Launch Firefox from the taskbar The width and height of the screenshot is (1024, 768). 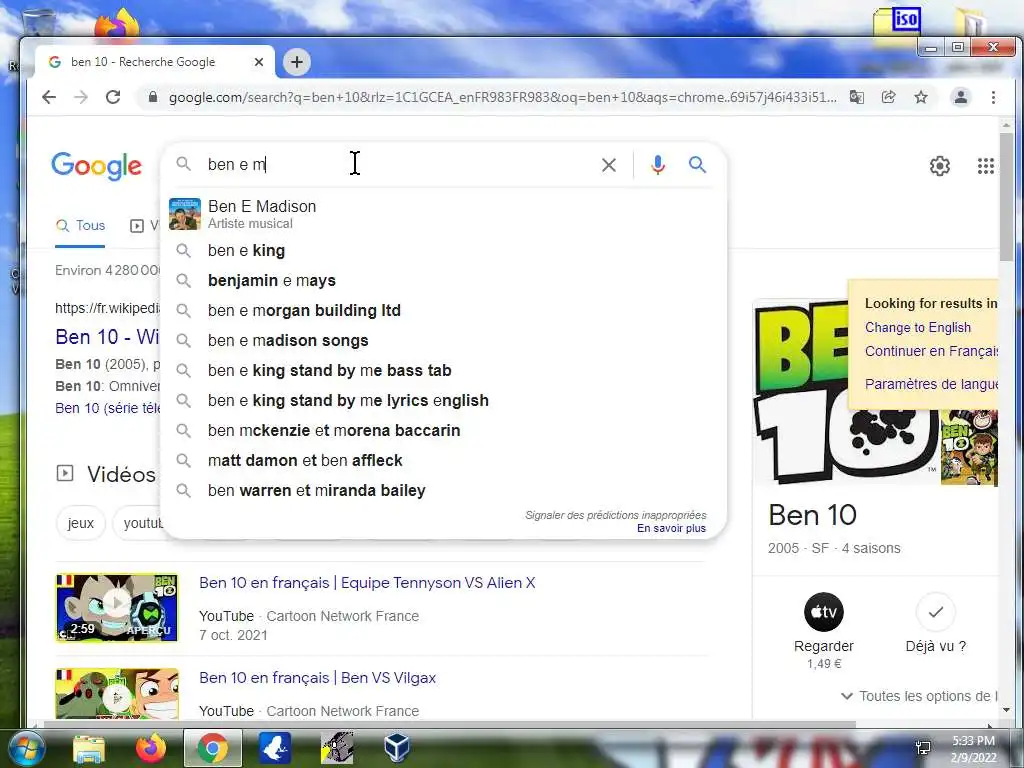click(x=151, y=748)
